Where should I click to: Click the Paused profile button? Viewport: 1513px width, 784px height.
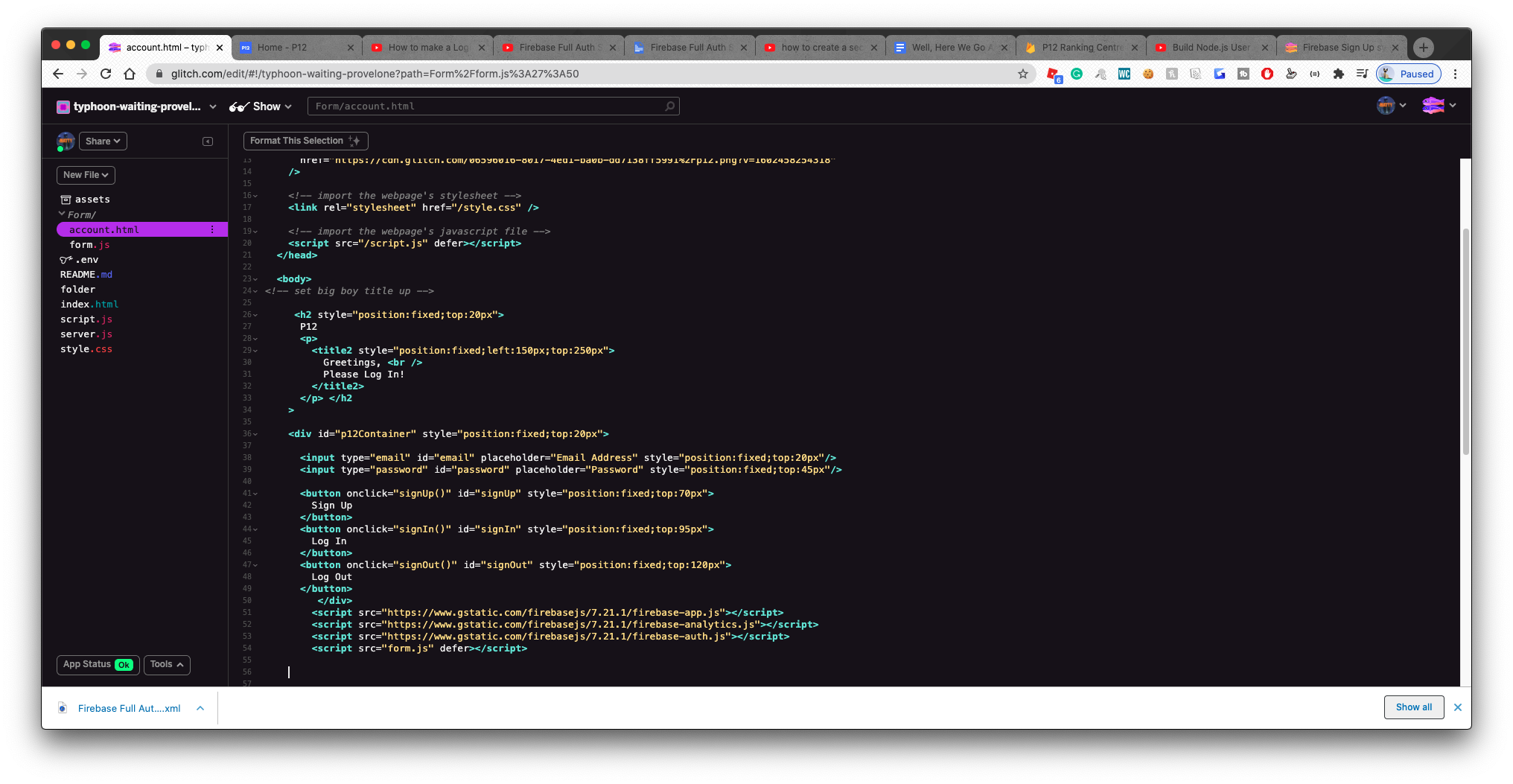click(1409, 74)
